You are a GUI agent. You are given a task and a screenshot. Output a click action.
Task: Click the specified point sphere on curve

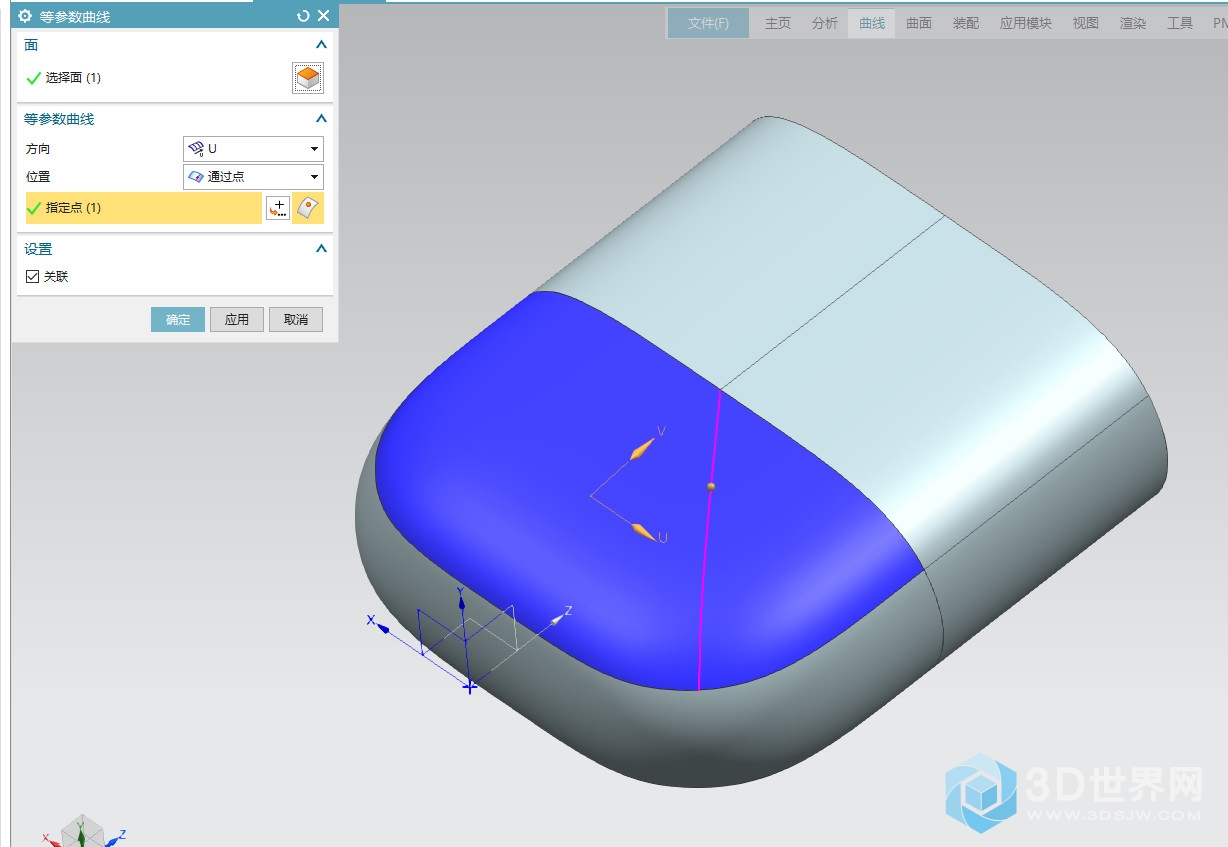711,487
